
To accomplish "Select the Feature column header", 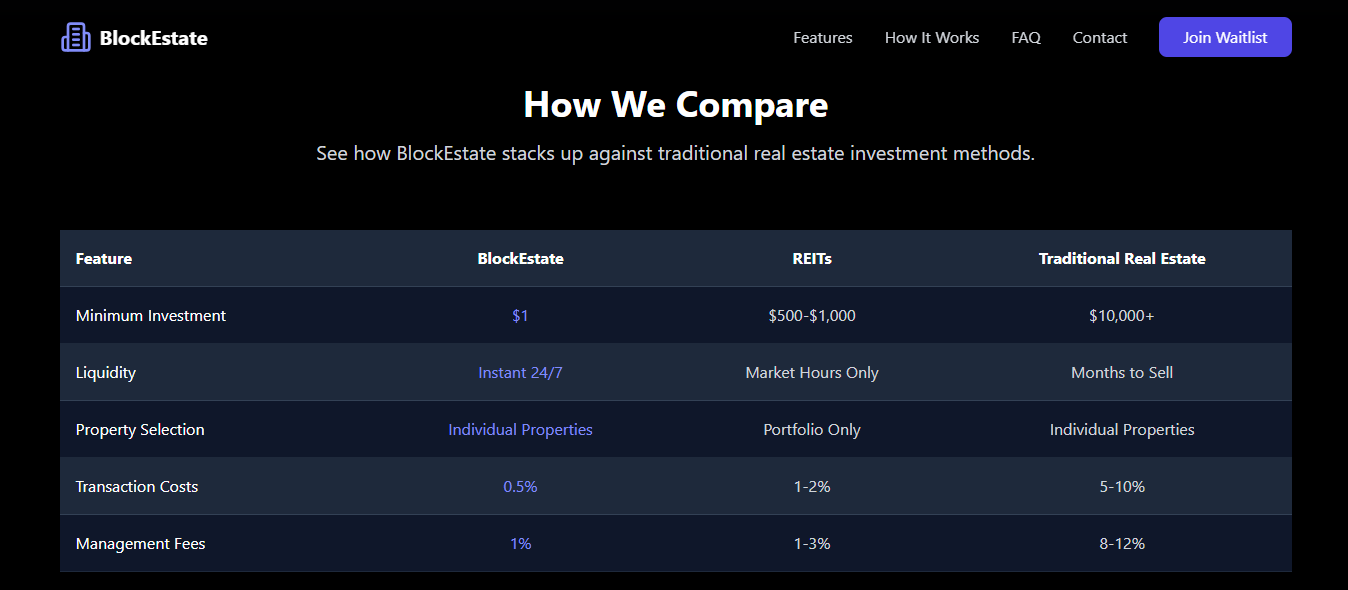I will [104, 258].
